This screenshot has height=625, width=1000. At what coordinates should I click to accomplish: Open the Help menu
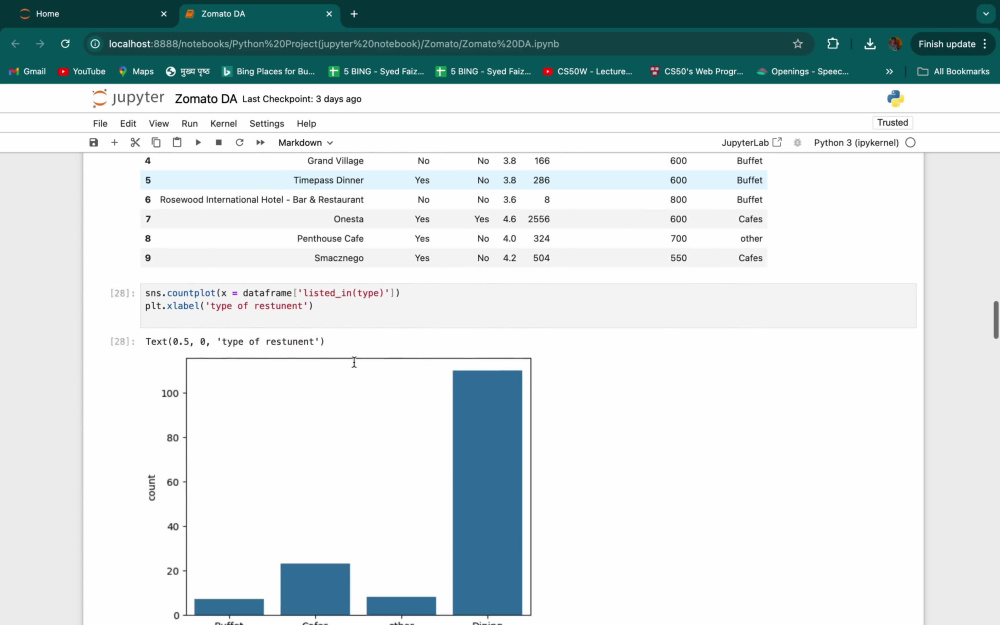coord(306,124)
